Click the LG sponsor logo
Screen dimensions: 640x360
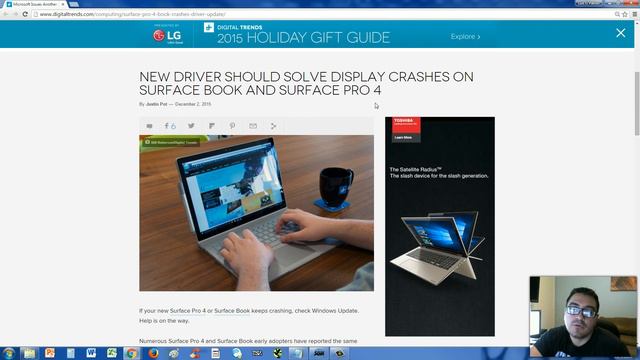coord(168,36)
